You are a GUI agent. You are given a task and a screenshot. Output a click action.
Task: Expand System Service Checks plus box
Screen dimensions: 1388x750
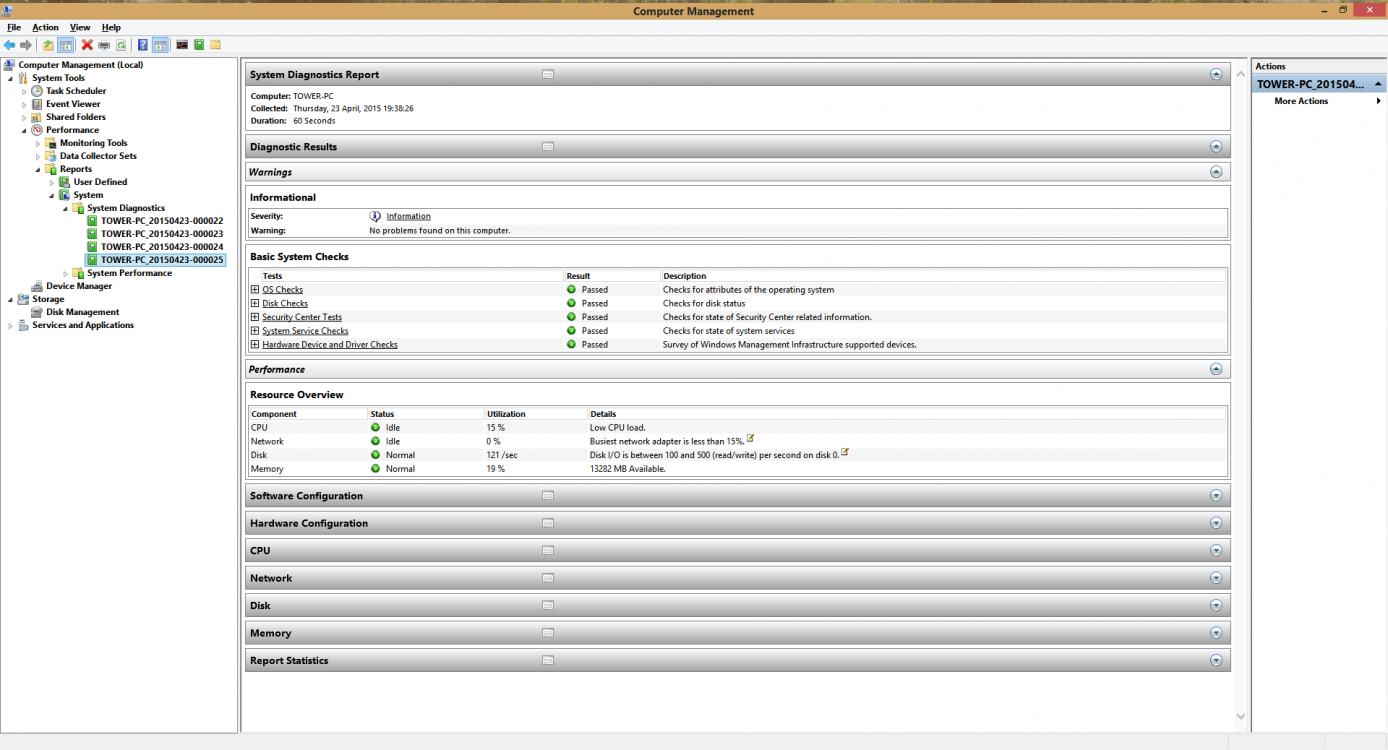point(255,331)
